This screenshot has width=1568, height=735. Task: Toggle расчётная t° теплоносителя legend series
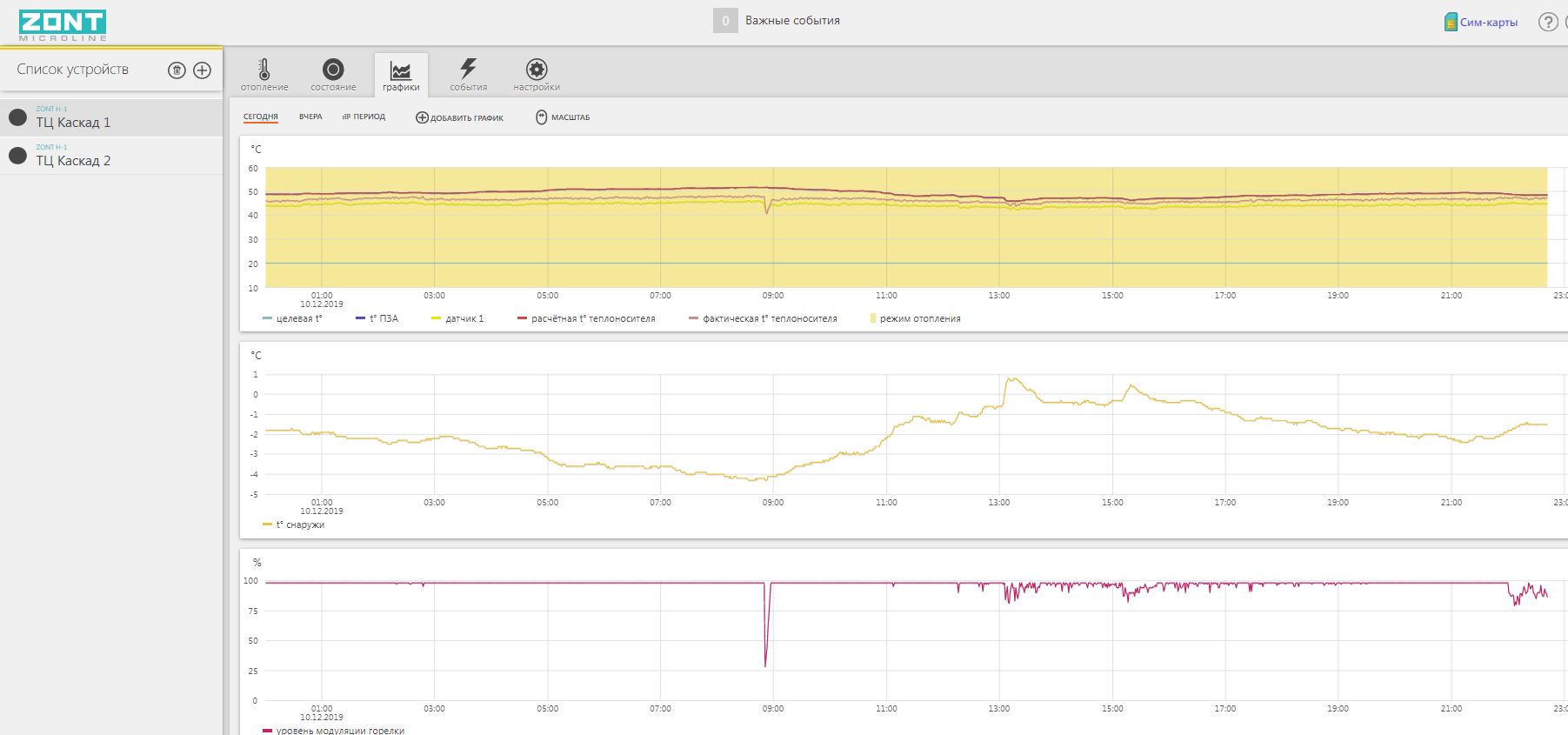coord(586,318)
